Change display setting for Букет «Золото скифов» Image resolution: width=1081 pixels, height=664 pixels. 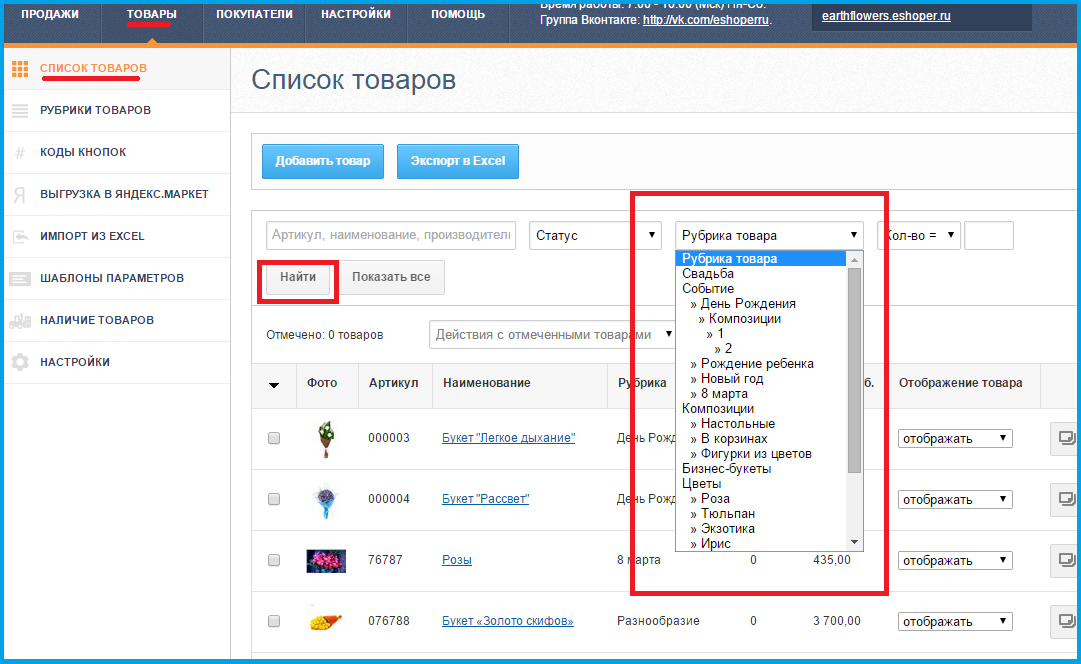955,621
